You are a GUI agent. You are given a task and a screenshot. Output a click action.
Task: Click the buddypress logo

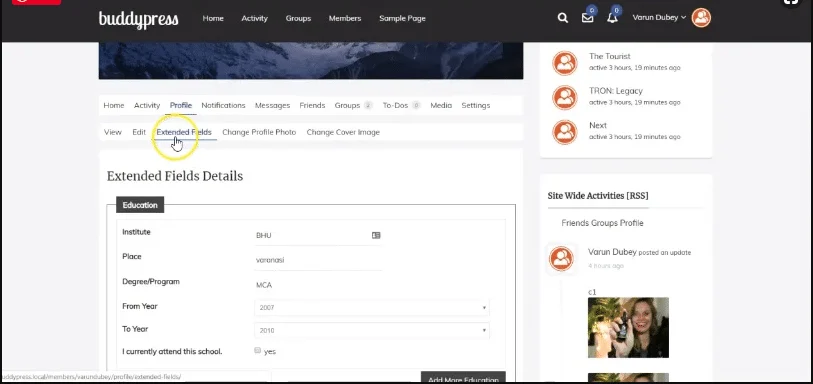pos(138,19)
